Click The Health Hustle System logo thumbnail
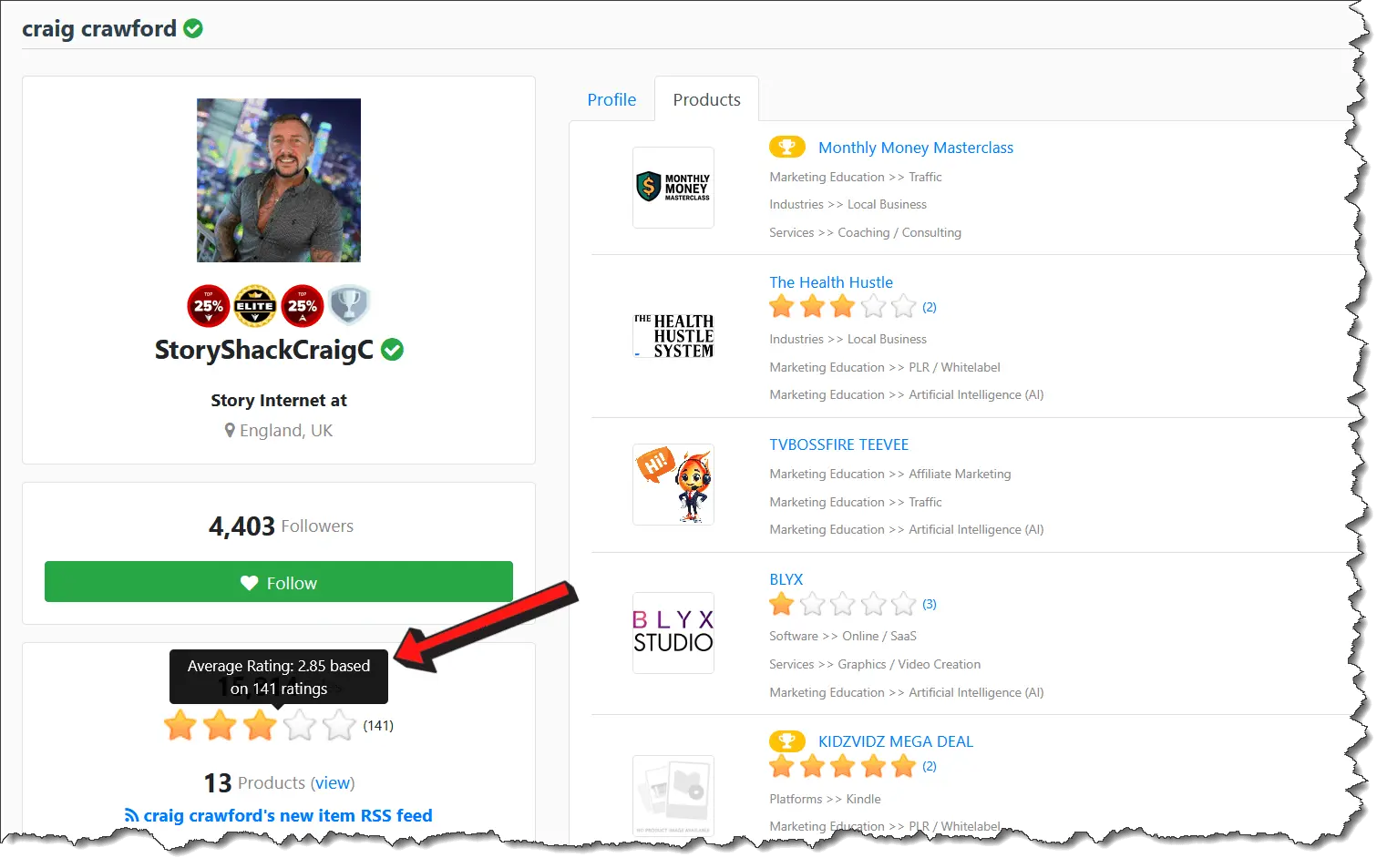Viewport: 1387px width, 868px height. [x=673, y=336]
